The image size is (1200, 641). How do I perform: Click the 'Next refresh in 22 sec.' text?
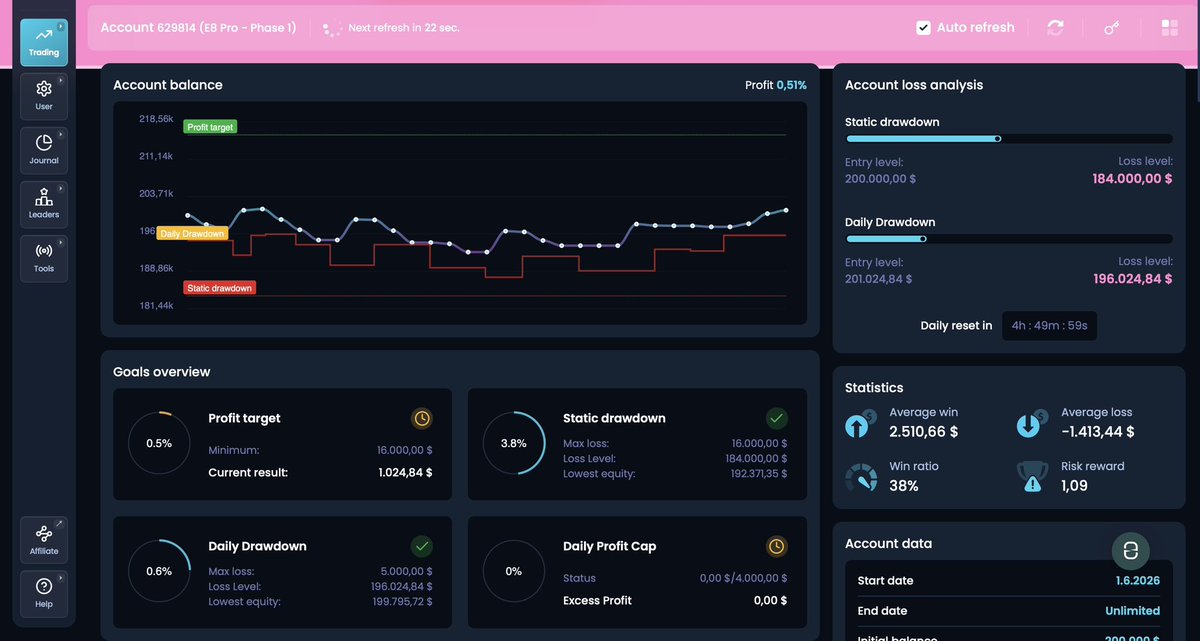(404, 28)
